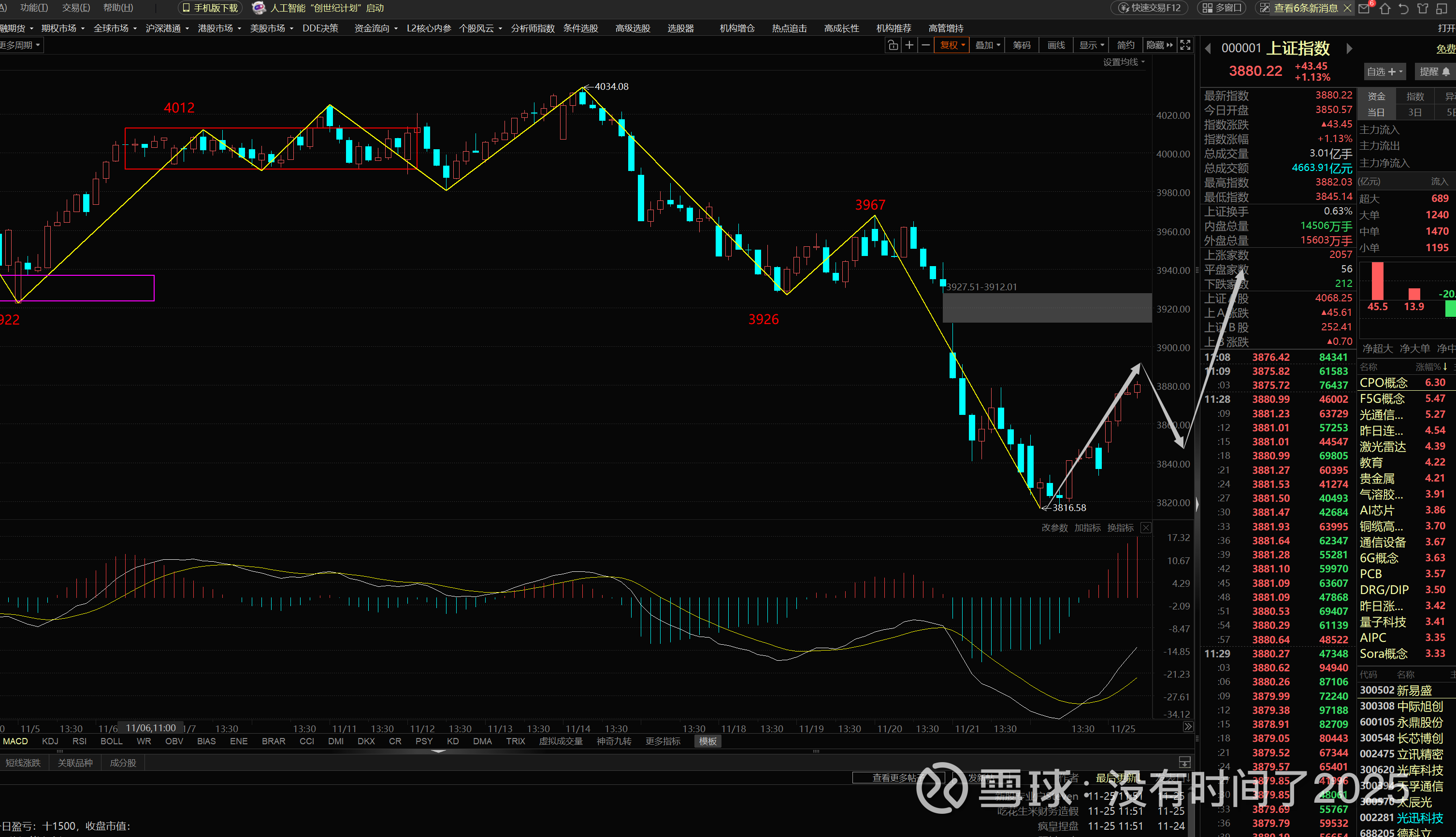This screenshot has height=837, width=1456.
Task: Toggle 隐藏 to hide side panel
Action: (1159, 45)
